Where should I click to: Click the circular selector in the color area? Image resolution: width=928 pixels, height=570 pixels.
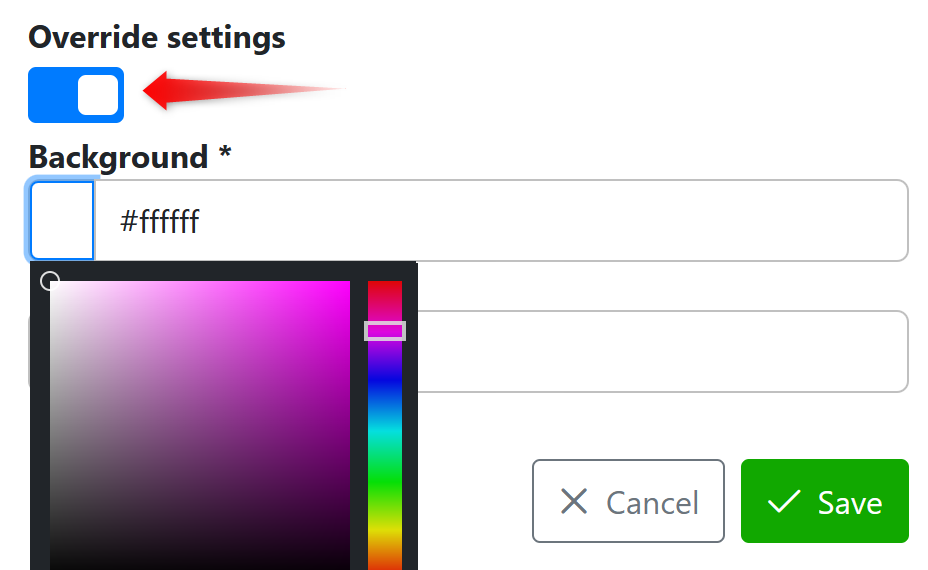[50, 281]
